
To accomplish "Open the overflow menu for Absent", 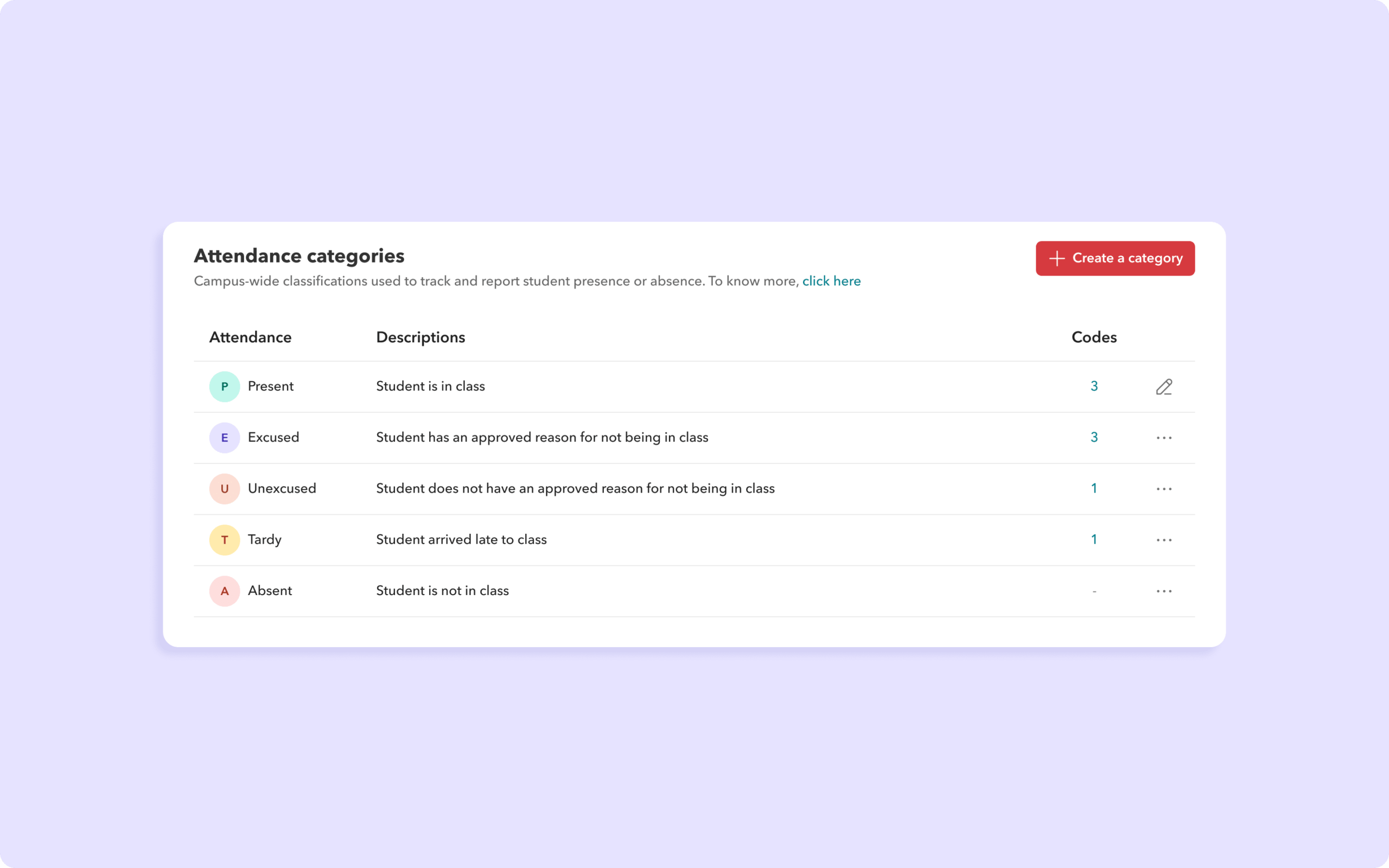I will 1164,591.
